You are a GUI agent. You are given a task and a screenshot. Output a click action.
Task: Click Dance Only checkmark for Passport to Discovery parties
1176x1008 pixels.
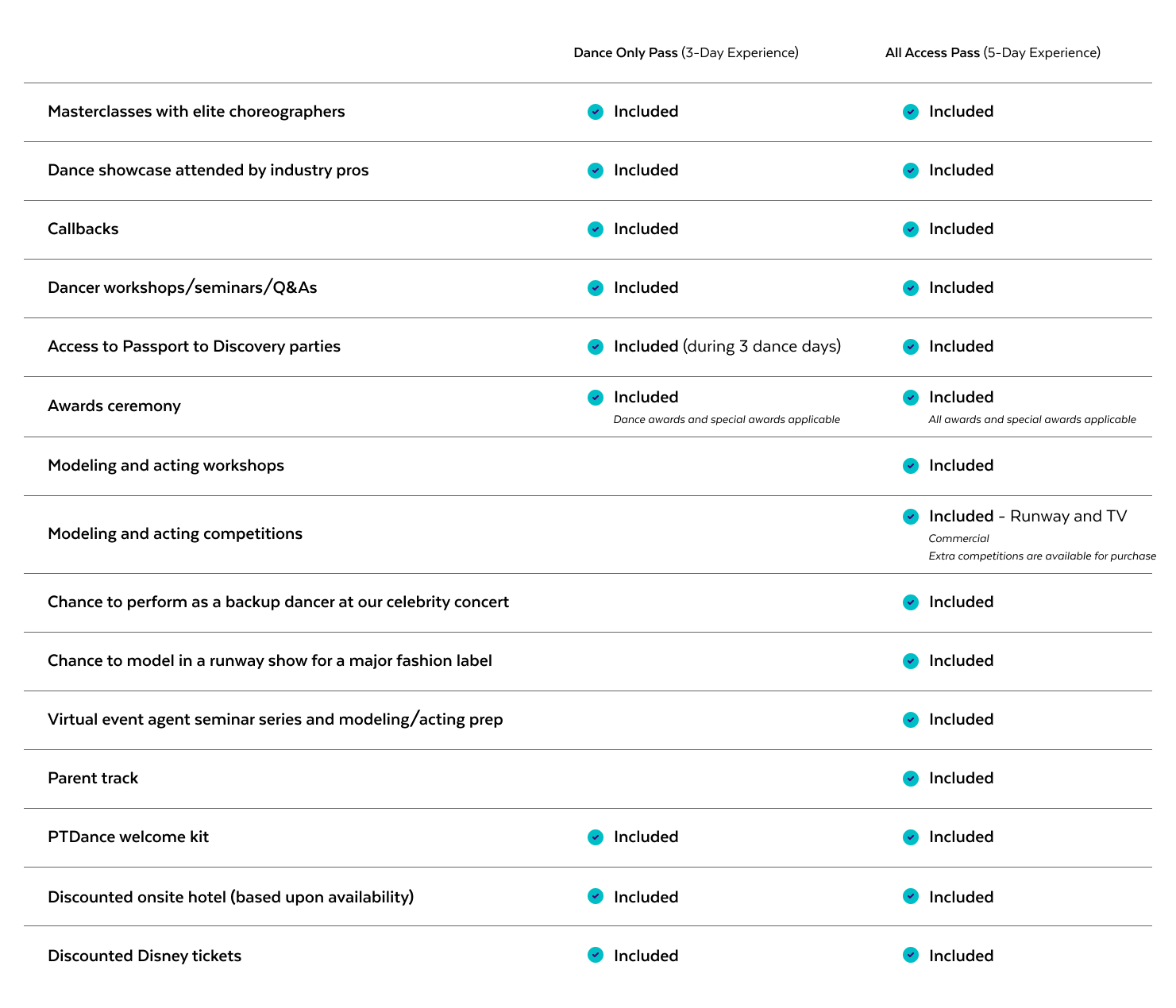click(596, 347)
